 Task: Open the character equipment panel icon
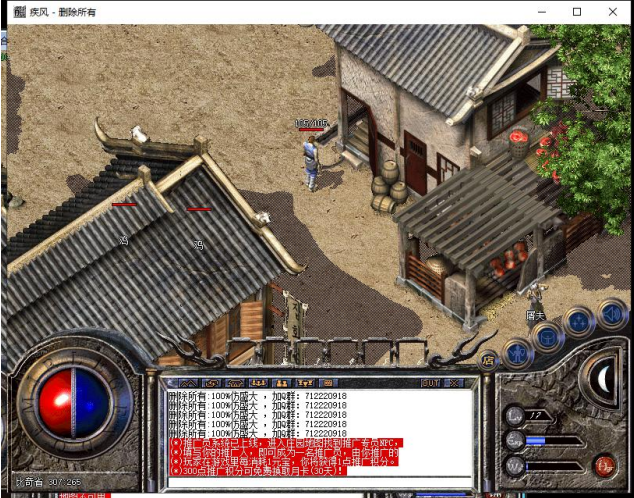point(518,355)
